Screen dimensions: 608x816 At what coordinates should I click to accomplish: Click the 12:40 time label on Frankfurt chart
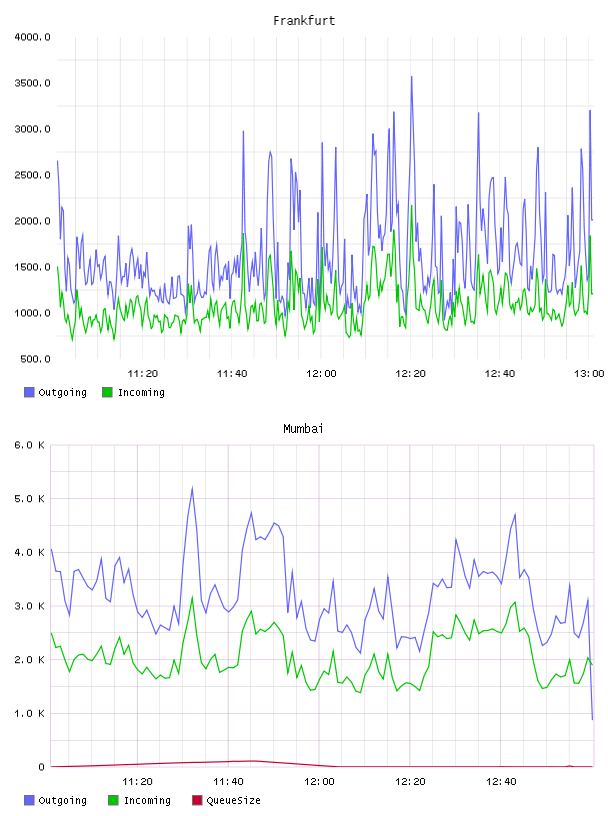click(500, 374)
